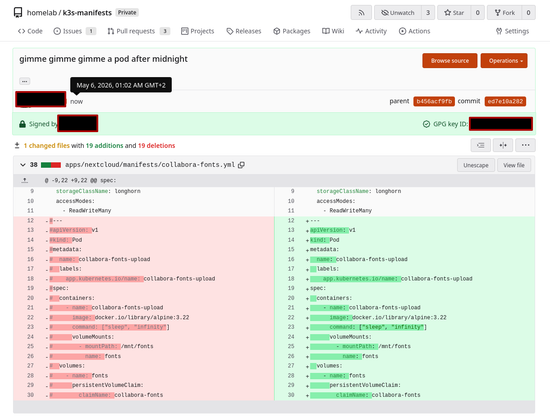
Task: Open the watchers count showing 3
Action: (x=428, y=13)
